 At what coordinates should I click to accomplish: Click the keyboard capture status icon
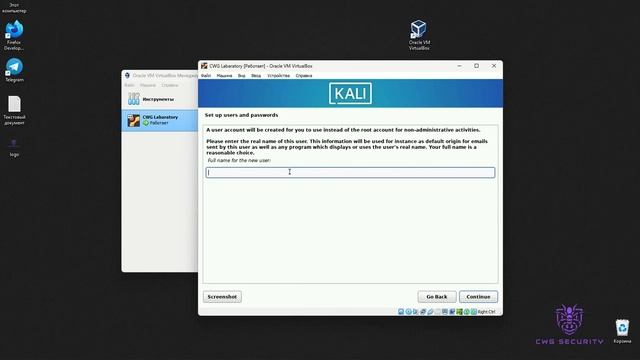[473, 311]
